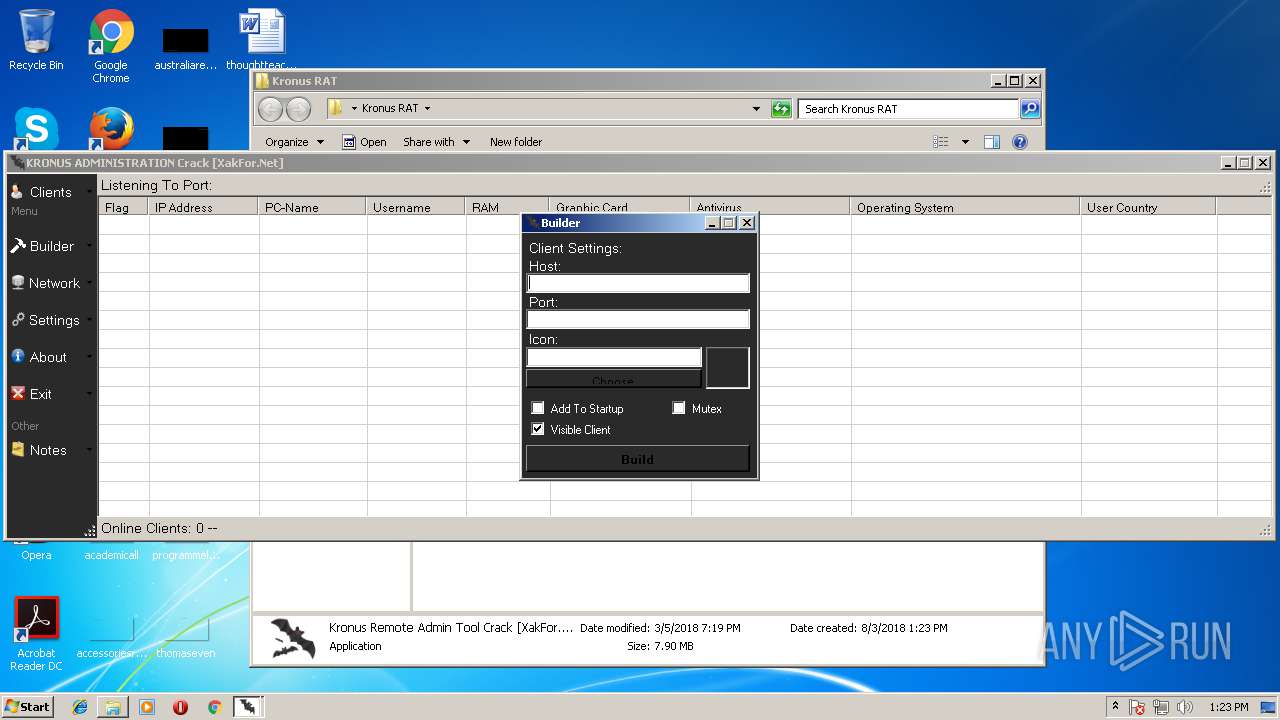Open Settings gears item in sidebar
The image size is (1280, 720).
(50, 320)
